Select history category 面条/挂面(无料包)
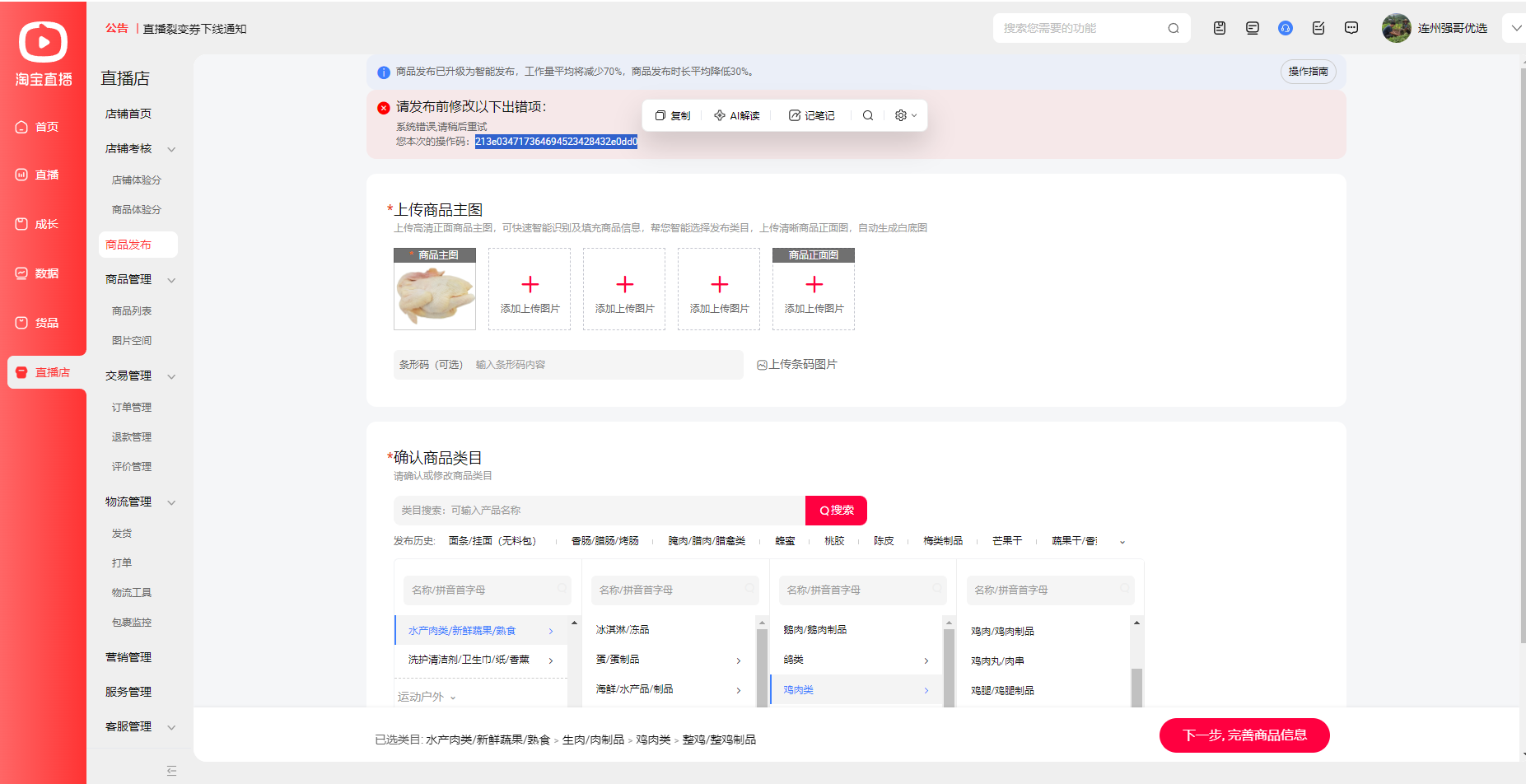This screenshot has height=784, width=1526. point(492,541)
